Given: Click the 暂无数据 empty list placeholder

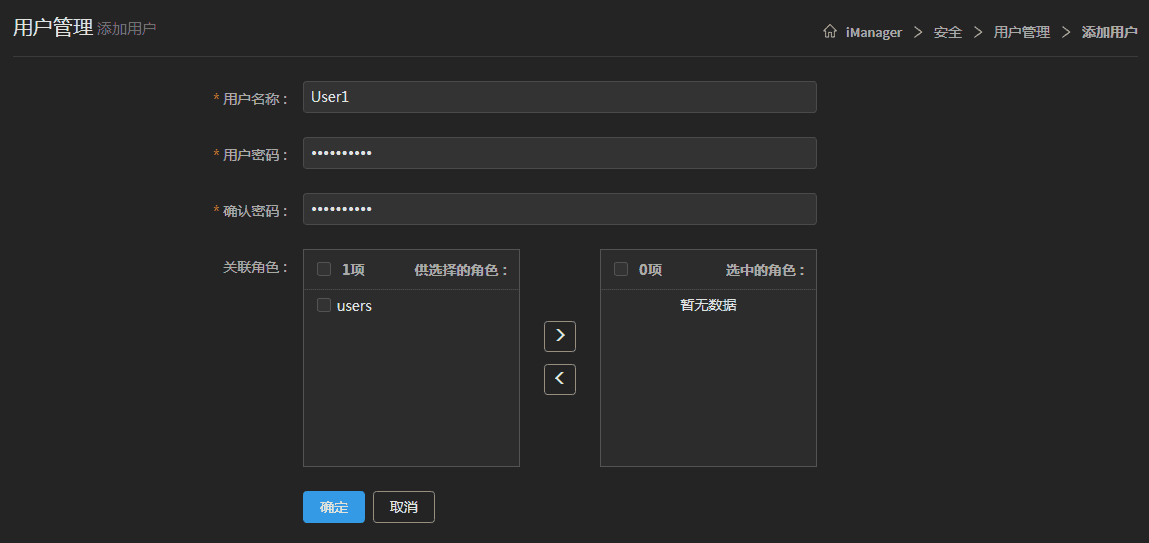Looking at the screenshot, I should [708, 305].
